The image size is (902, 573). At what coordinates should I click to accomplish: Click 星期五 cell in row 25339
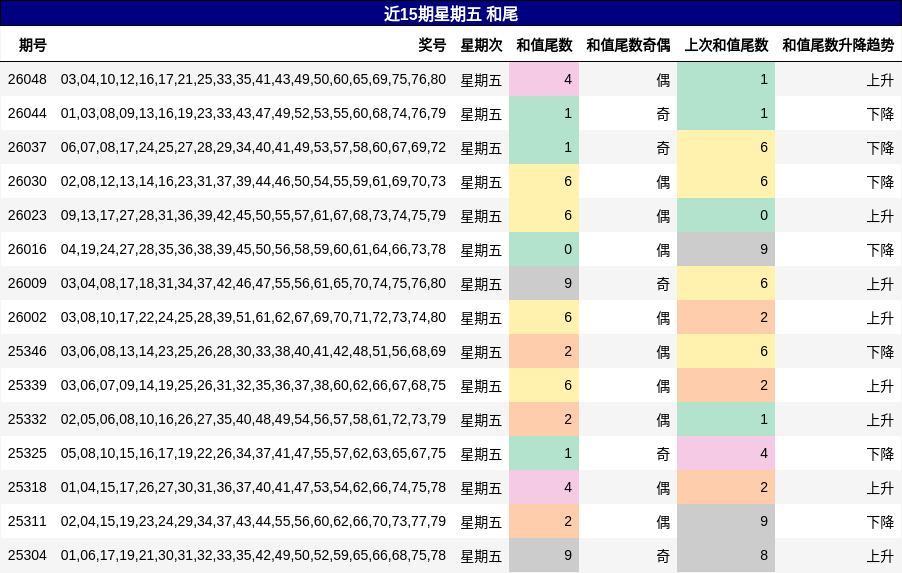click(481, 385)
